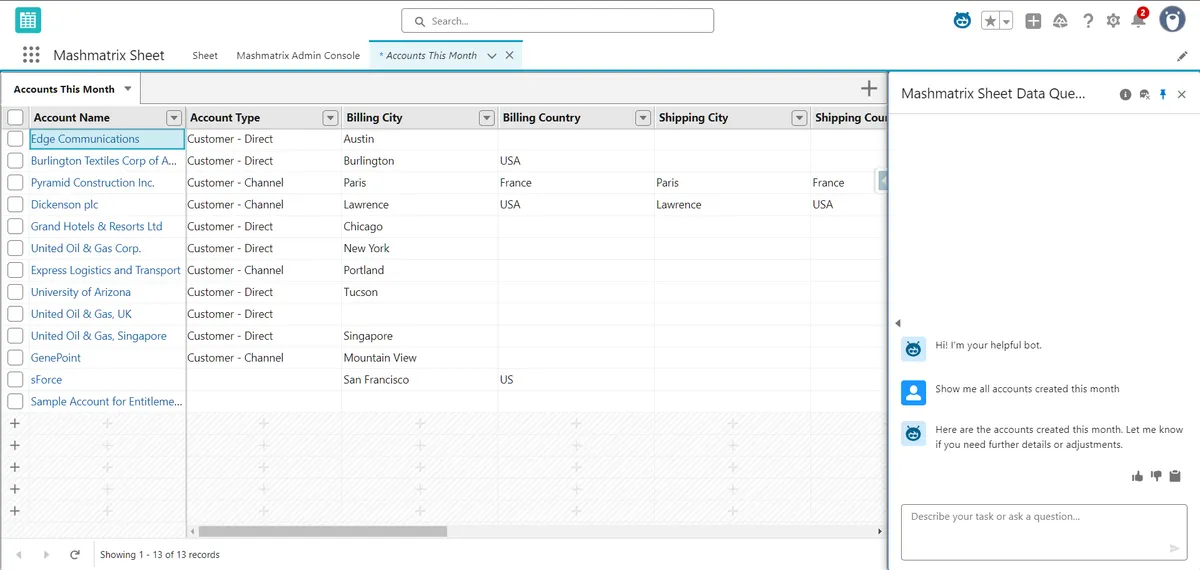Copy bot response with clipboard icon
The image size is (1200, 570).
1175,476
